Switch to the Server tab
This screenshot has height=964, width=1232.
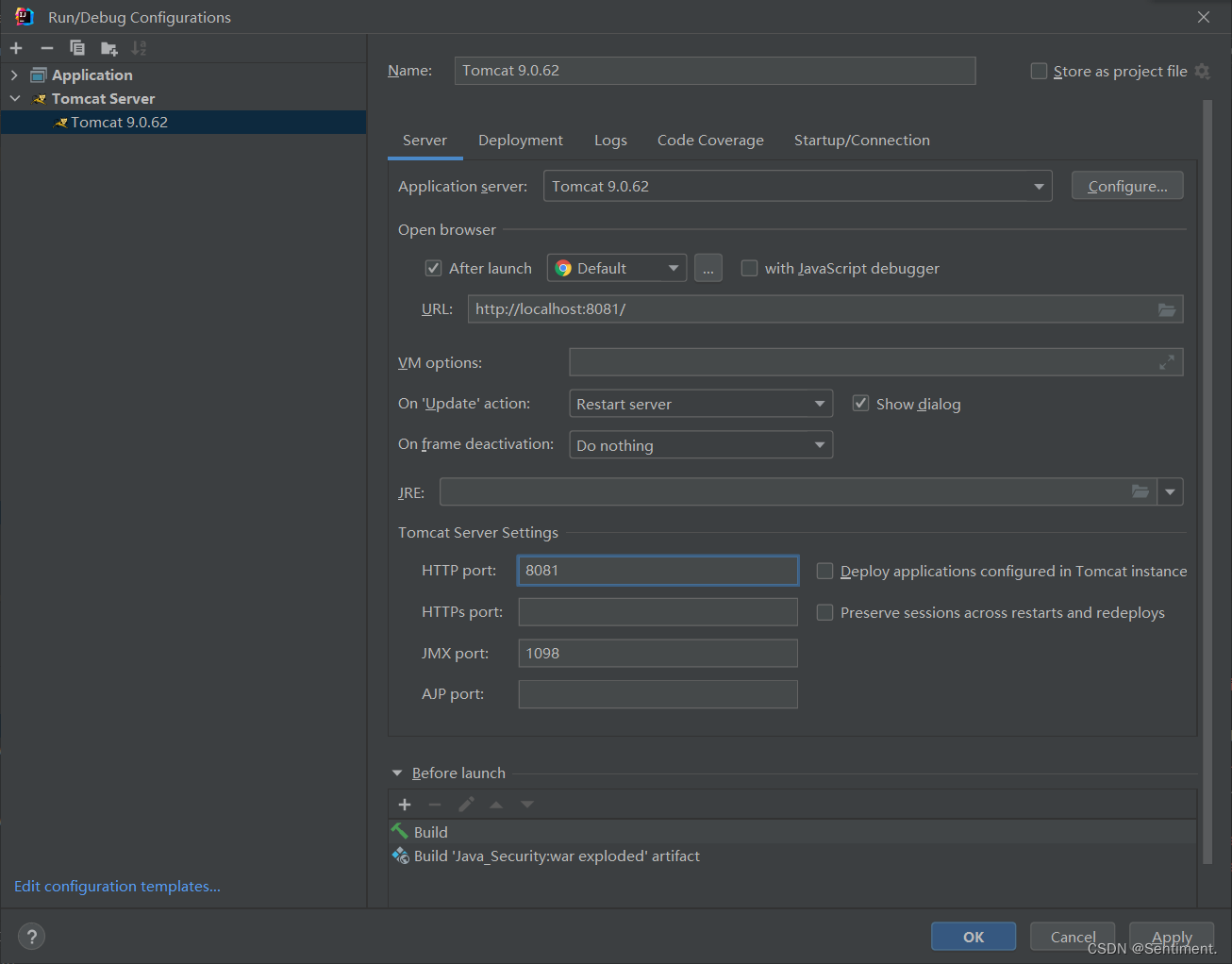click(425, 141)
